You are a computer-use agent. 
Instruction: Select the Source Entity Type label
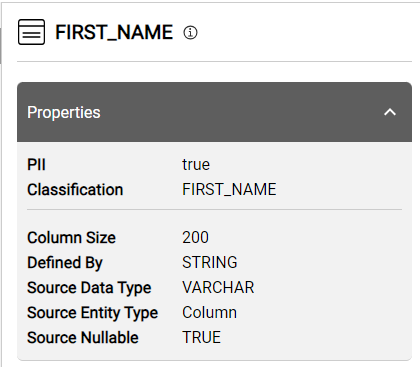pyautogui.click(x=93, y=313)
